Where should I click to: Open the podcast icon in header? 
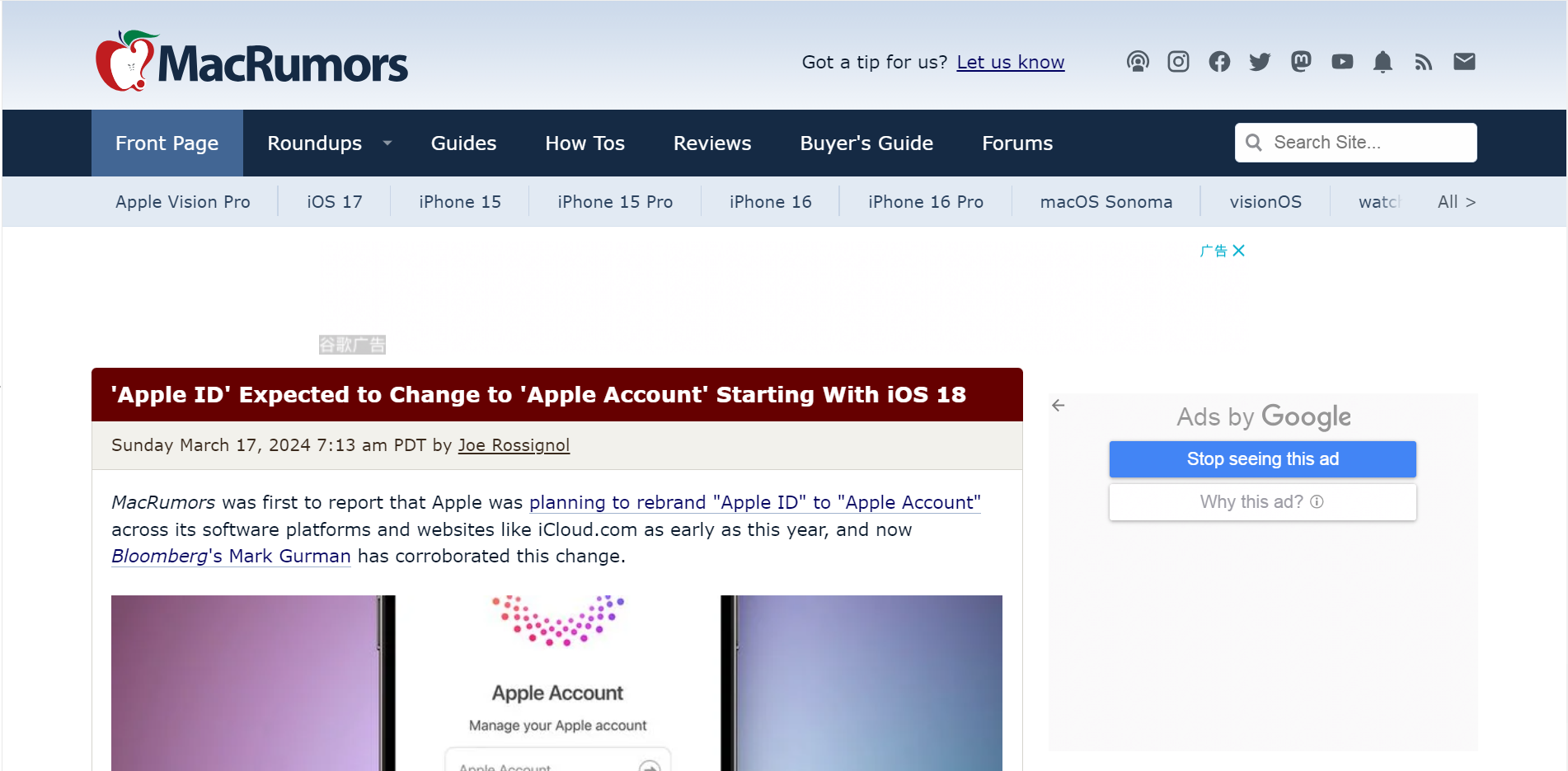point(1138,62)
